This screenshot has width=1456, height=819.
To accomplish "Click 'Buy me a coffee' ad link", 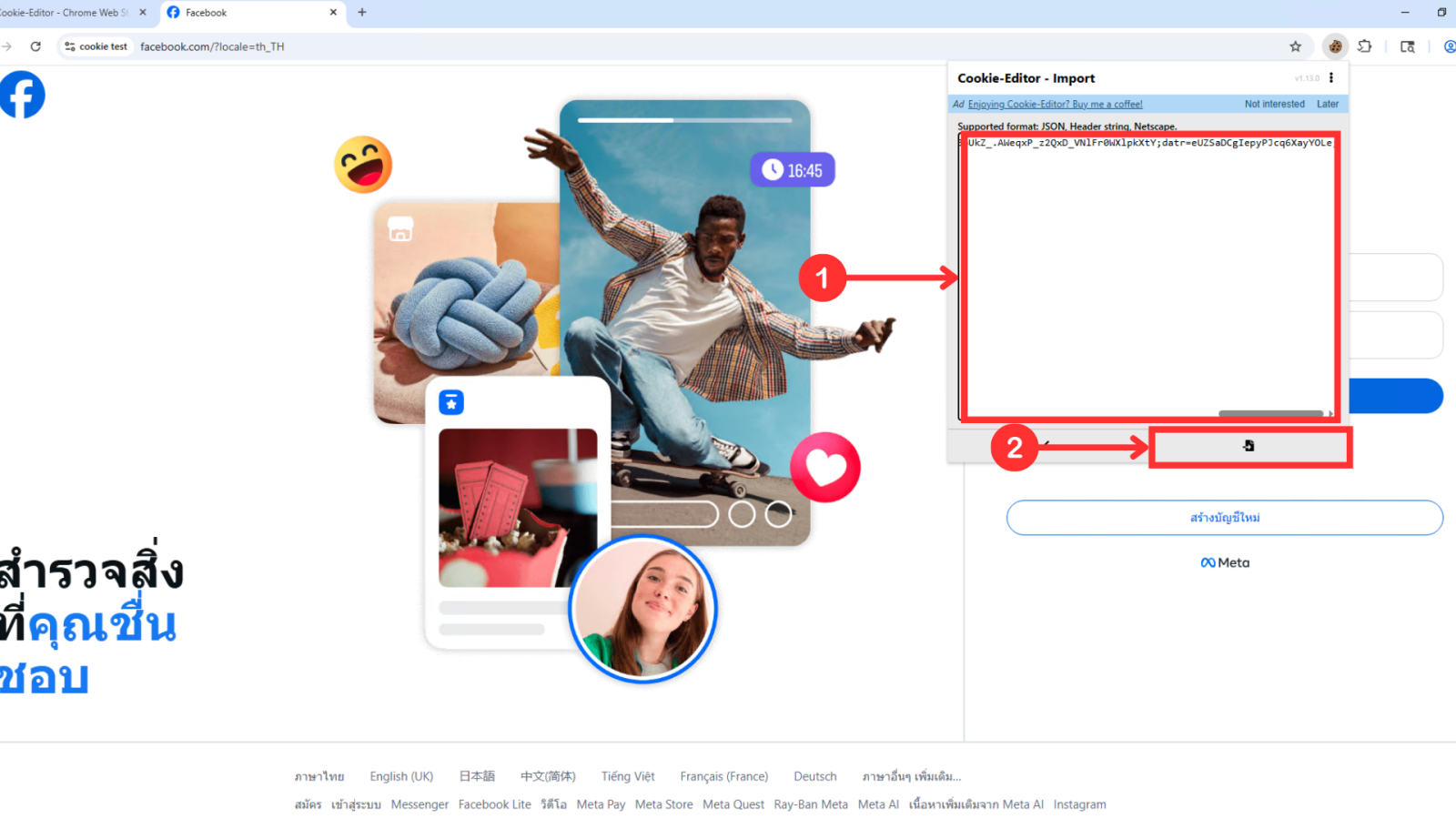I will point(1055,105).
